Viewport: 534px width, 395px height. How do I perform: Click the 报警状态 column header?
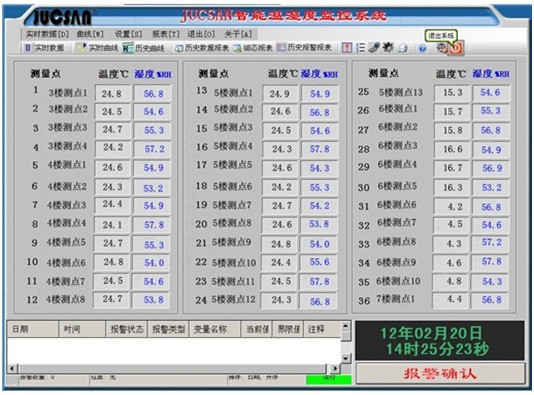click(x=127, y=329)
